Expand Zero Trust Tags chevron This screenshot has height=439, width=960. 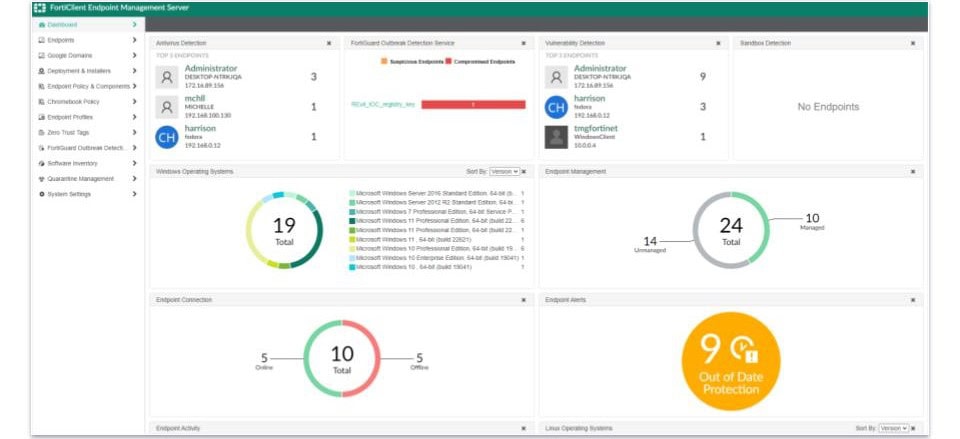tap(134, 132)
